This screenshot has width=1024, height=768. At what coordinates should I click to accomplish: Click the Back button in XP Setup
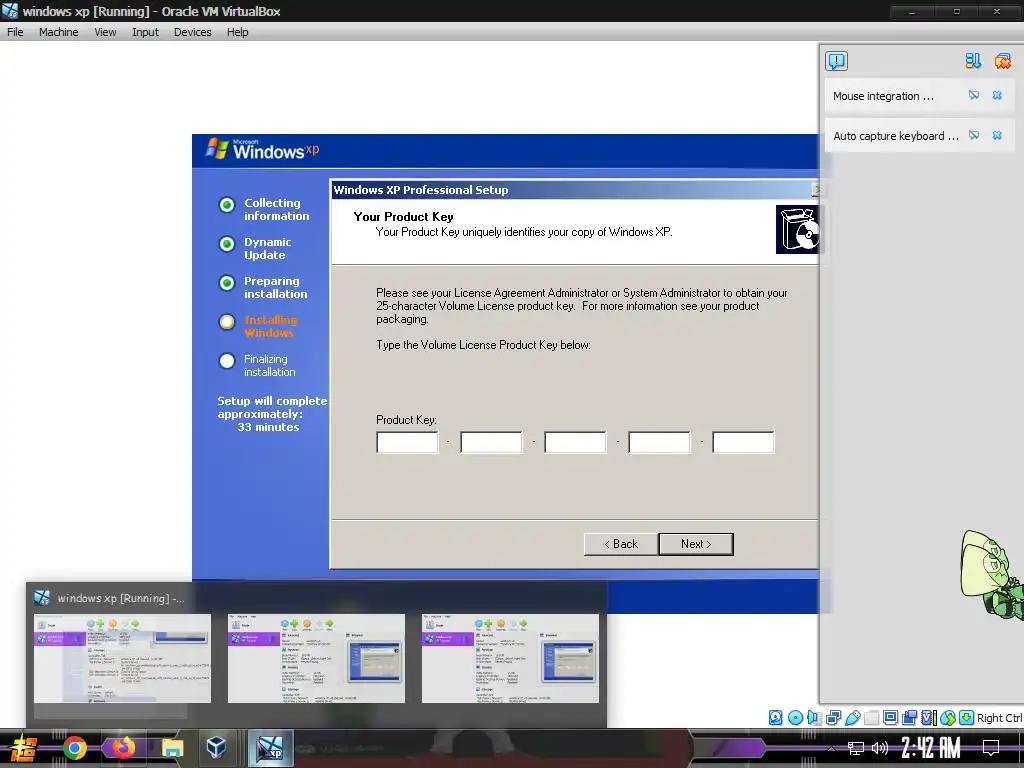(620, 544)
